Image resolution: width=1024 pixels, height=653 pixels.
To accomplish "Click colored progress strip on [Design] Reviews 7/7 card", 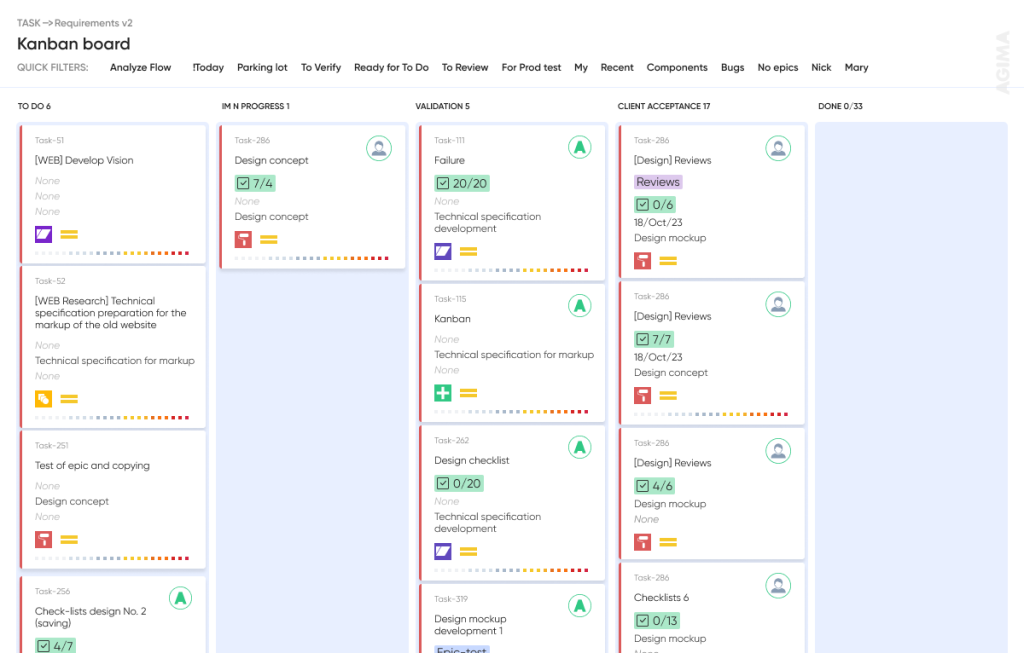I will coord(711,414).
